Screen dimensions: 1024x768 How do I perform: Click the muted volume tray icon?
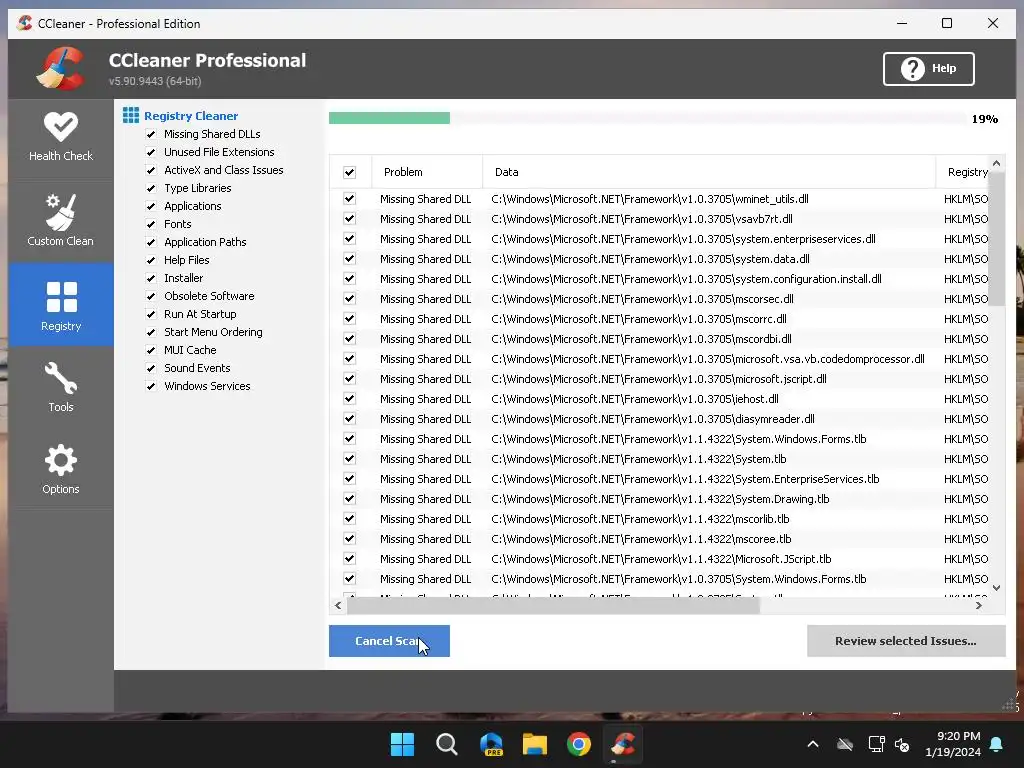902,744
